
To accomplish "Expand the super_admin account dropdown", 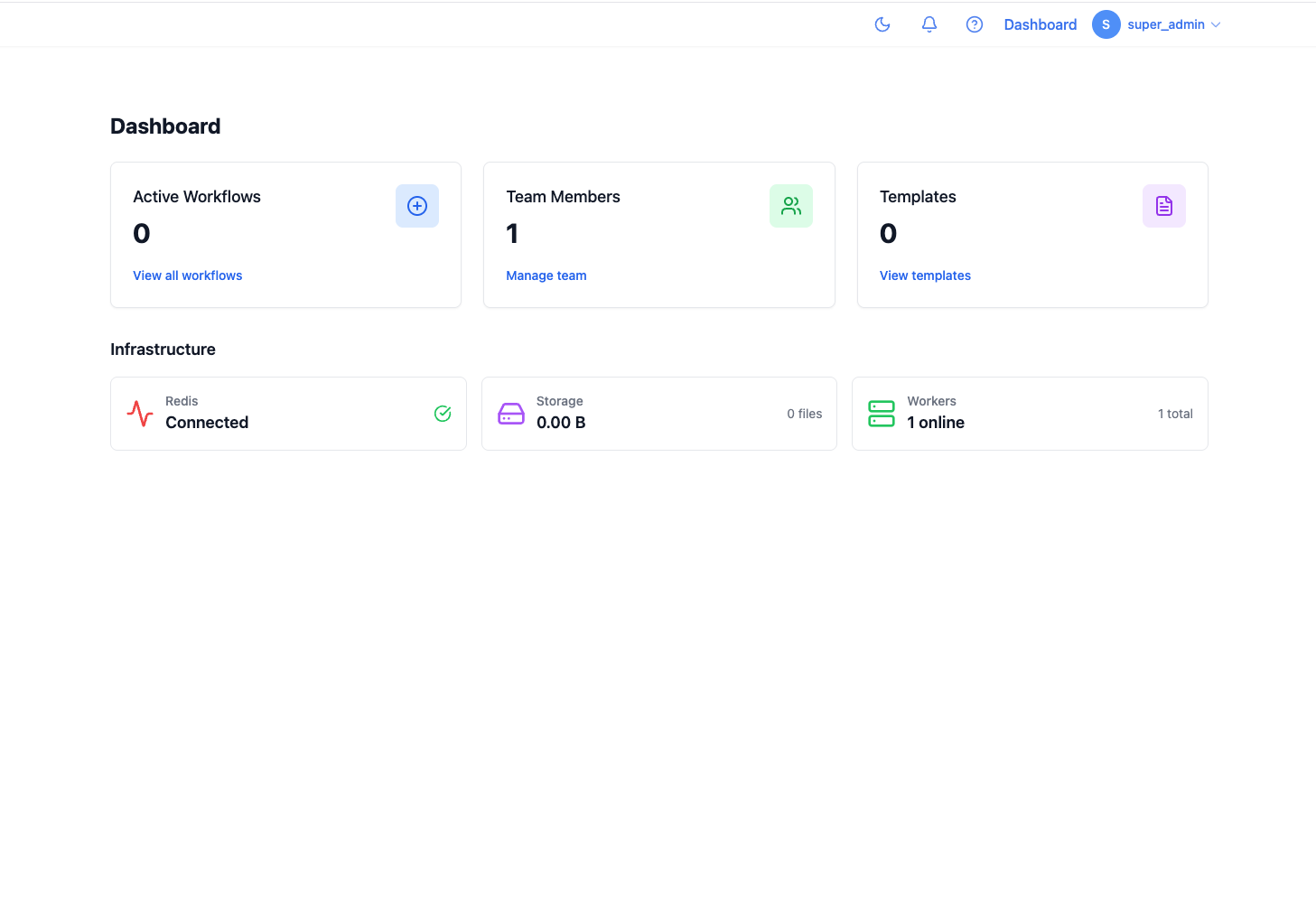I will [x=1165, y=24].
